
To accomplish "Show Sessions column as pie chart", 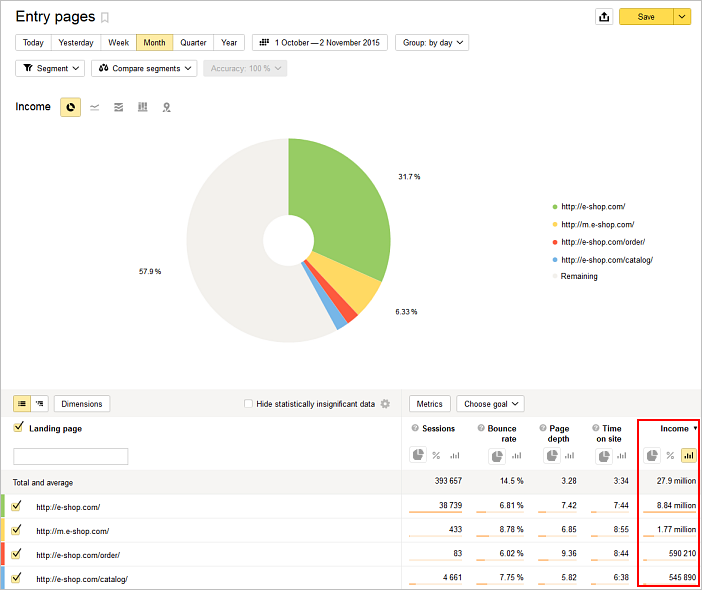I will [x=418, y=455].
